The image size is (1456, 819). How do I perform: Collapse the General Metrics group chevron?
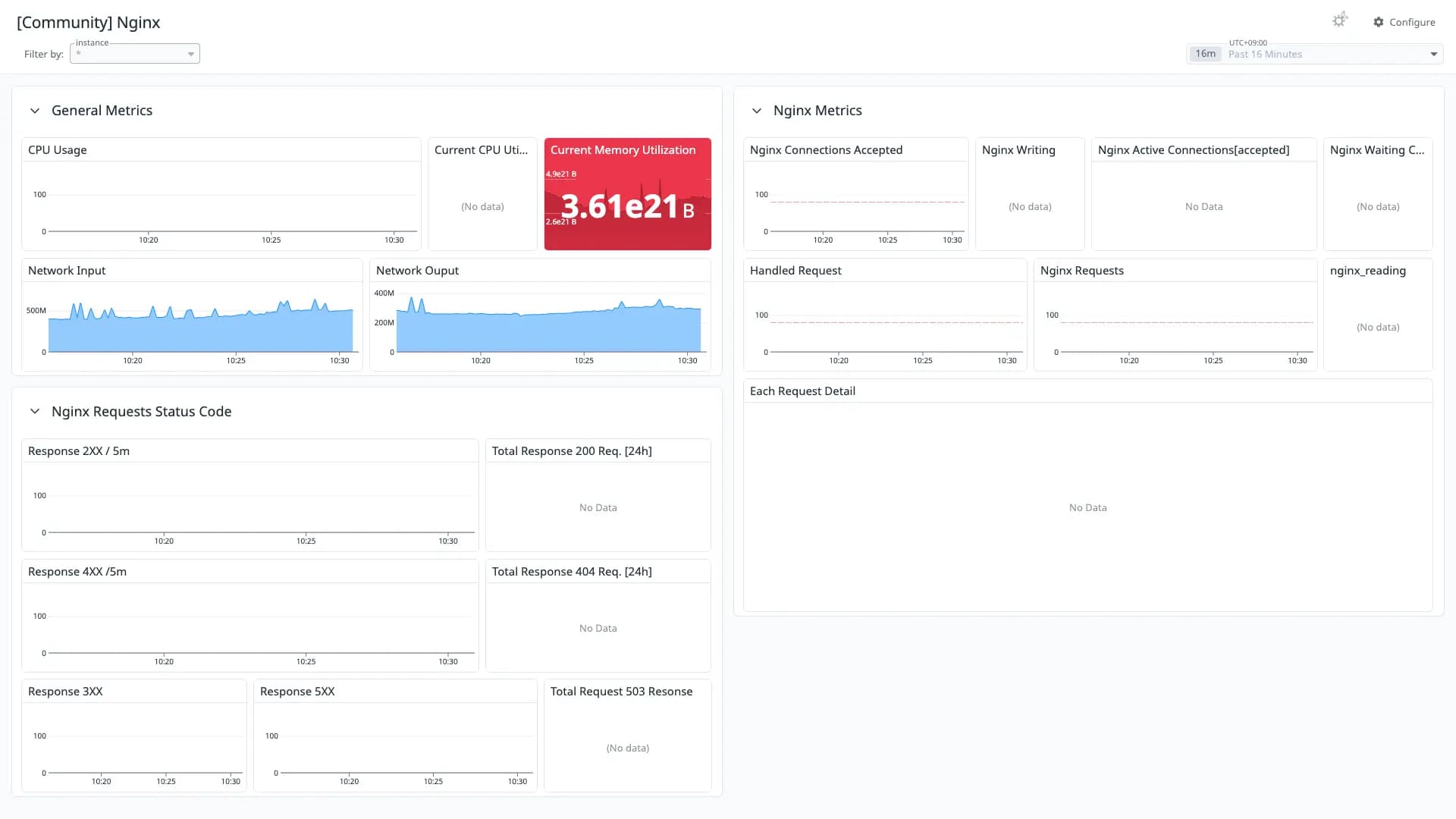(35, 111)
